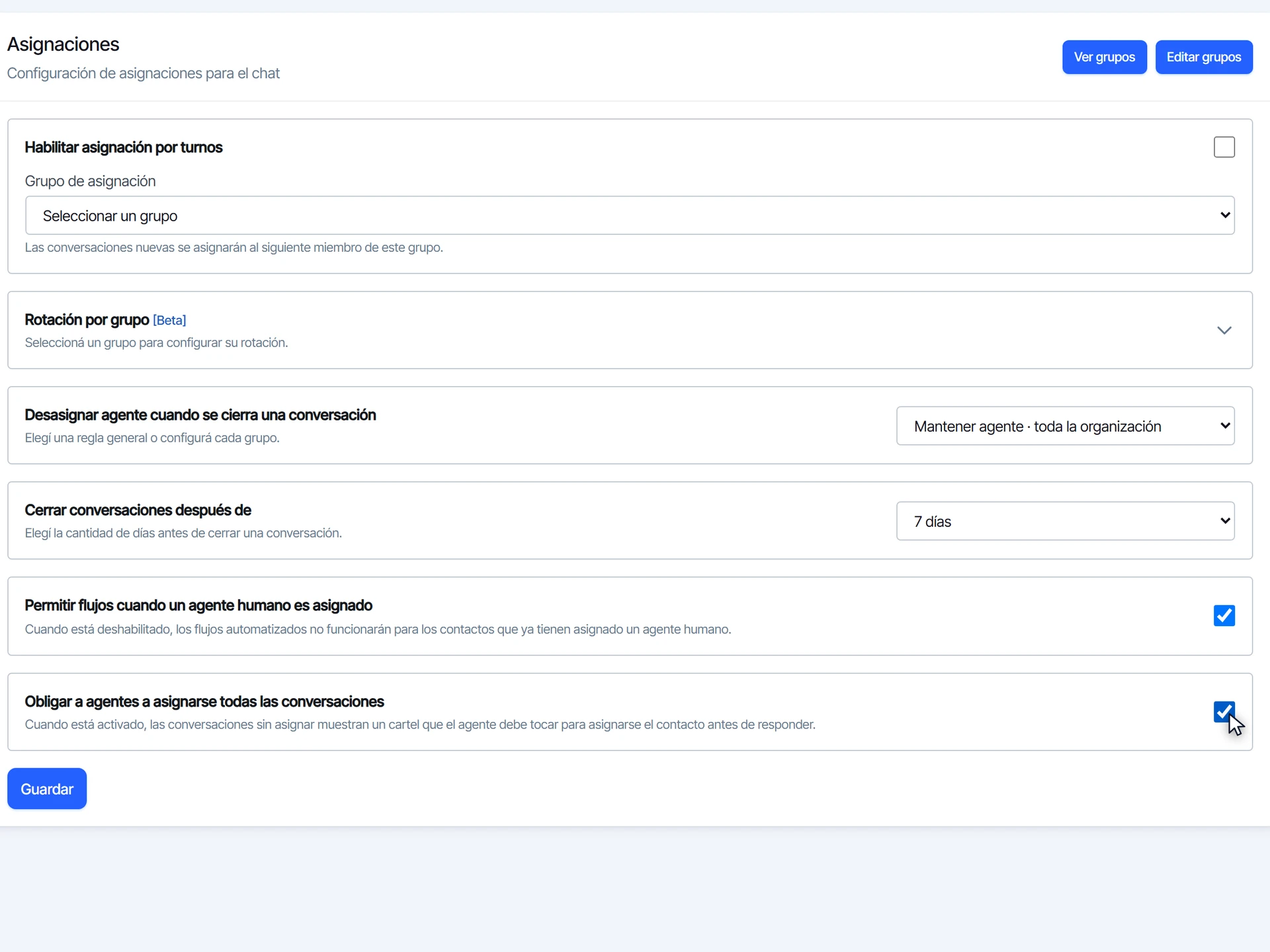The image size is (1270, 952).
Task: Open the Mantener agente organización dropdown
Action: [1065, 426]
